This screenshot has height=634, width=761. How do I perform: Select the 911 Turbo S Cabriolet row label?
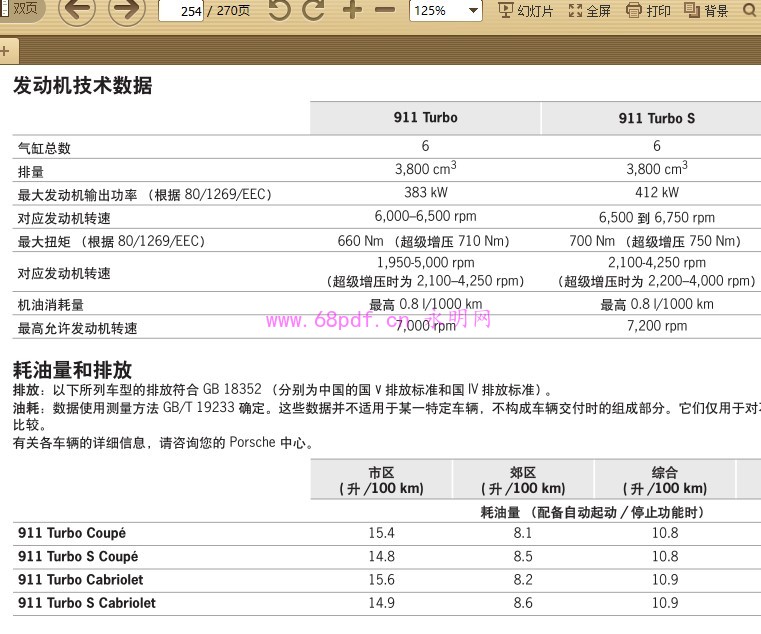pyautogui.click(x=87, y=602)
